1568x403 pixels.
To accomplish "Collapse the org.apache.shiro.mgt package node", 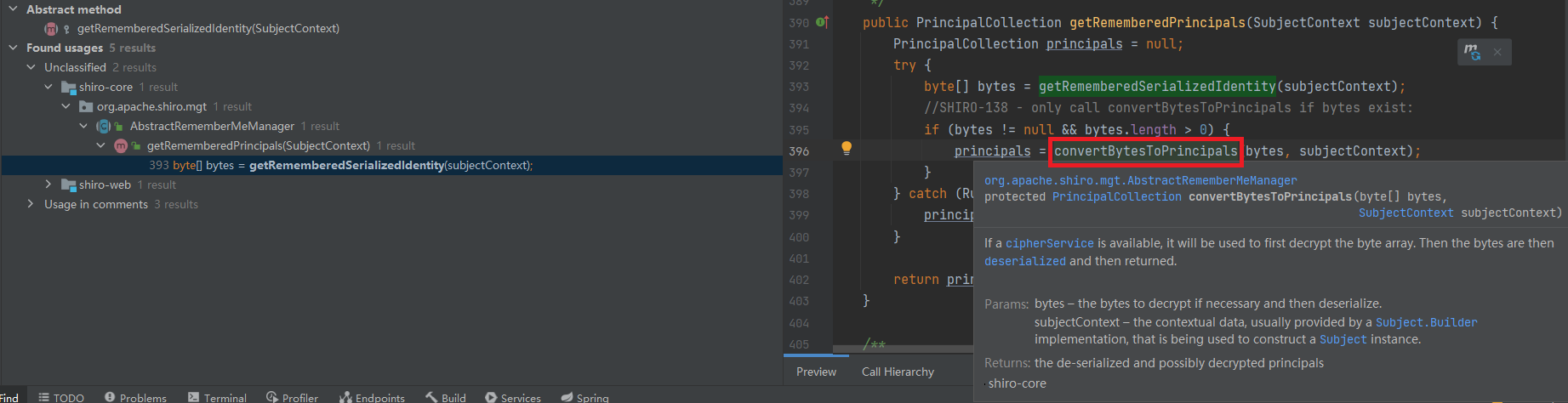I will (x=66, y=106).
